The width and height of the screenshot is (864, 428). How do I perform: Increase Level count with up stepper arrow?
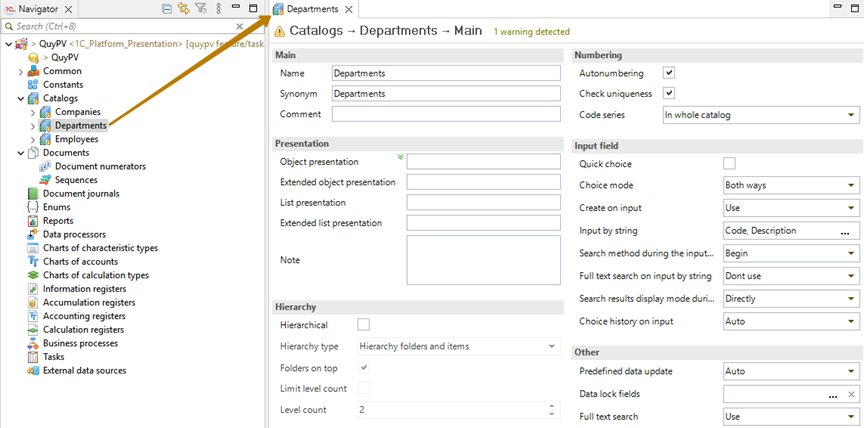coord(552,405)
